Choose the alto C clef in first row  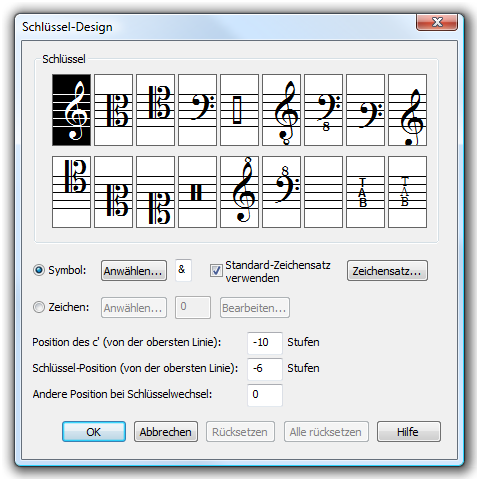point(113,110)
